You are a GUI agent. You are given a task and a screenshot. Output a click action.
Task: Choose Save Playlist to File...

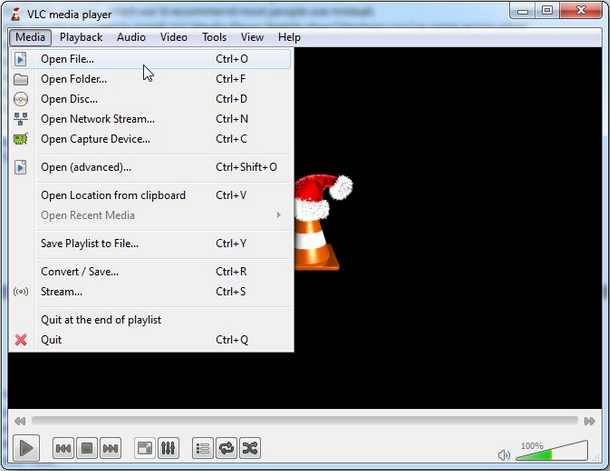pos(151,243)
